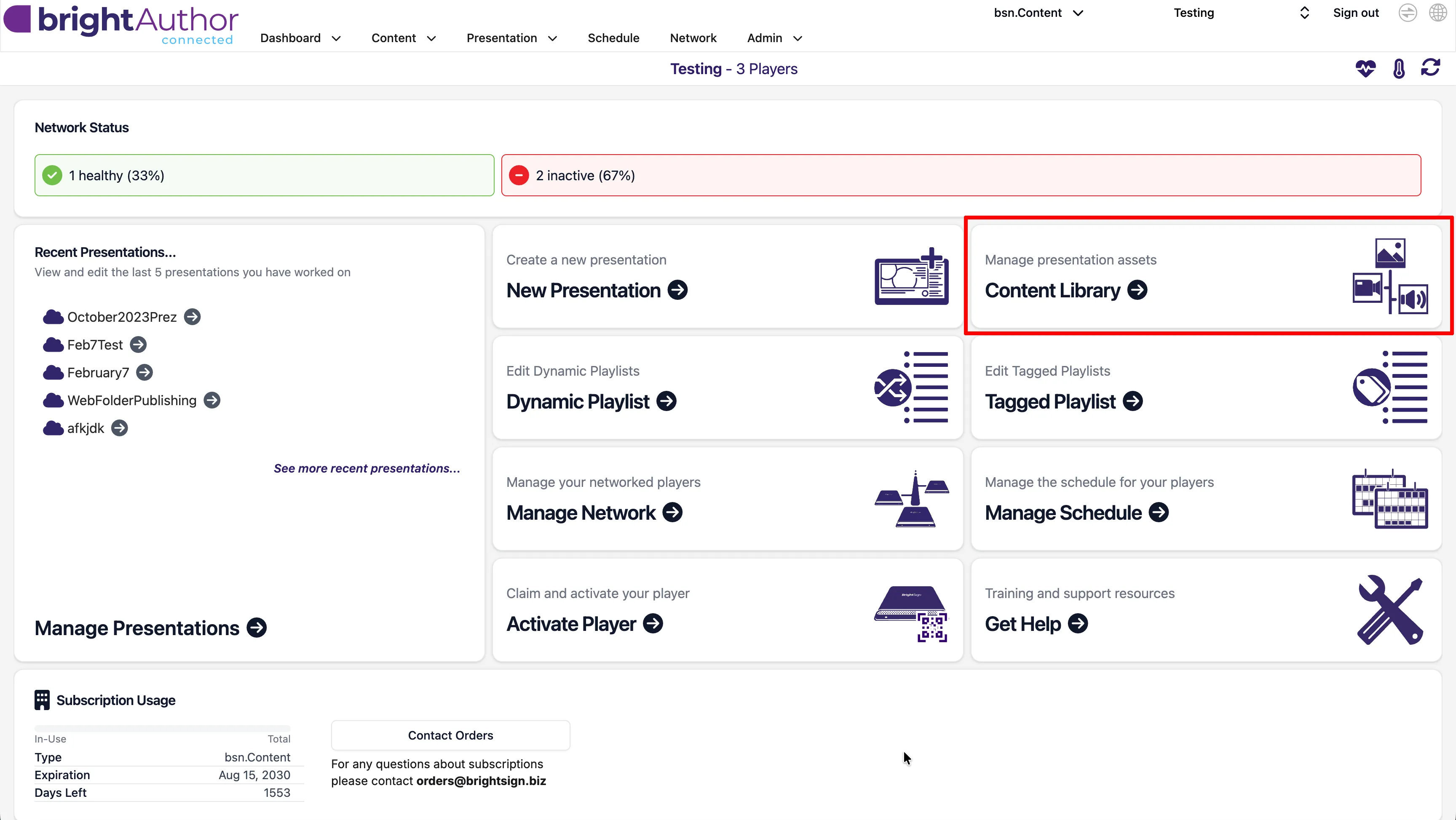This screenshot has width=1456, height=820.
Task: Click the Manage Network players icon
Action: coord(911,498)
